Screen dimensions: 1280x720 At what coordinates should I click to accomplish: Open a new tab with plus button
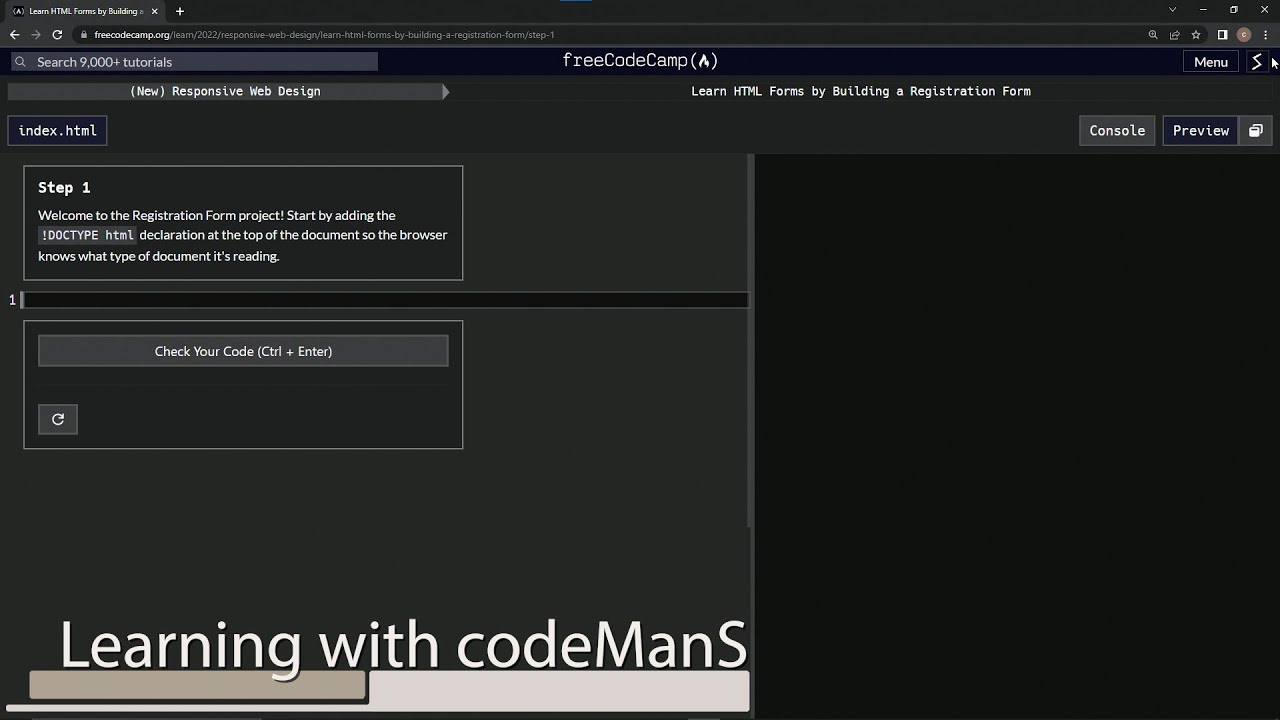click(x=180, y=11)
